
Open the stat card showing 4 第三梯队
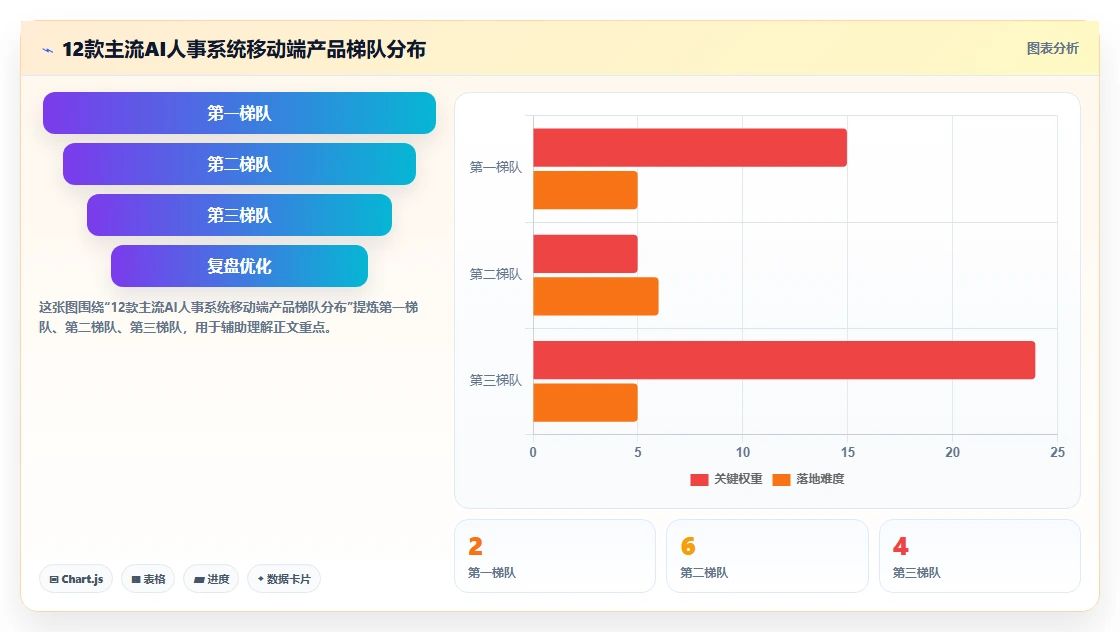pyautogui.click(x=979, y=556)
